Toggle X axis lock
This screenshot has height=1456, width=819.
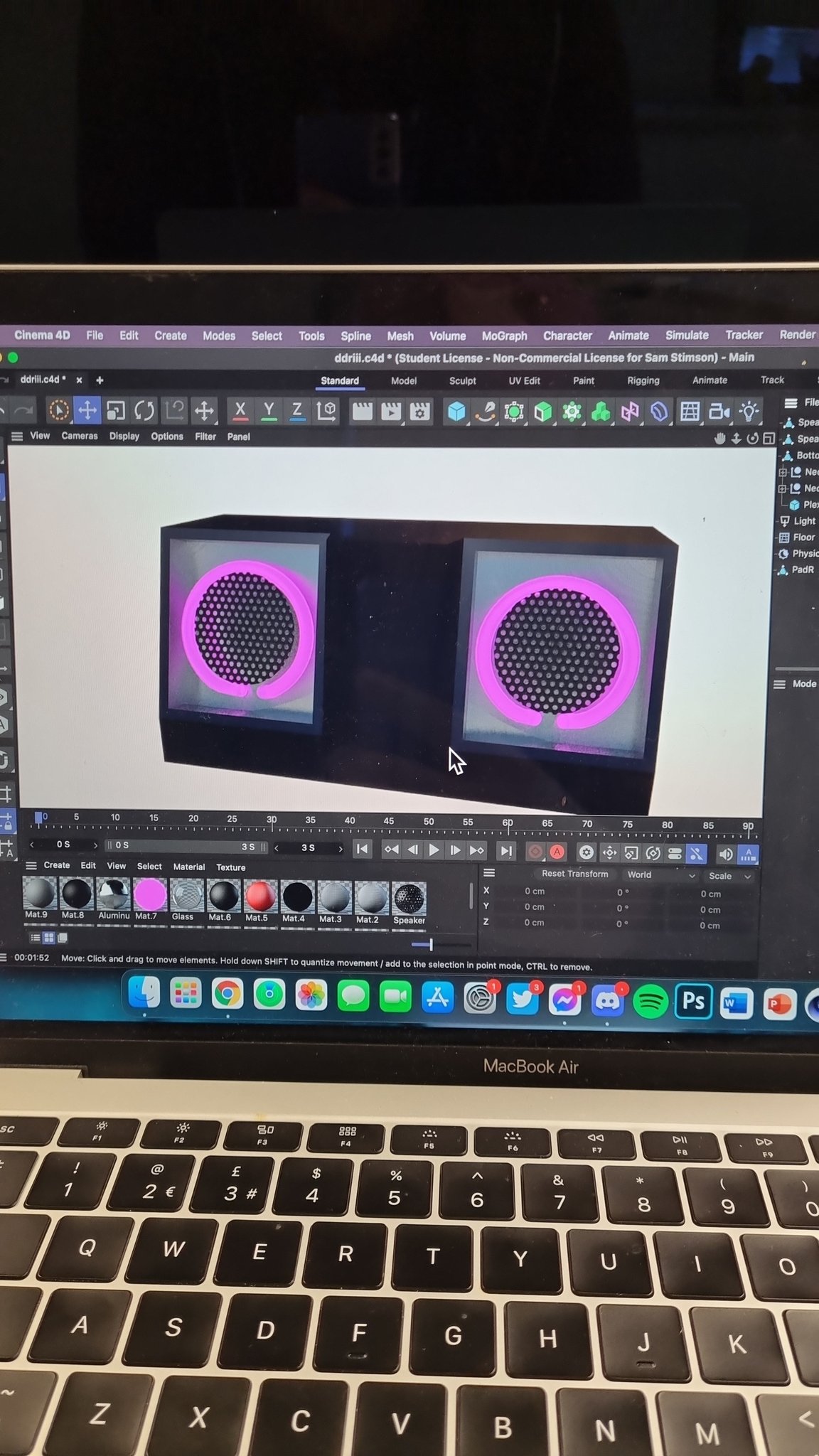240,410
